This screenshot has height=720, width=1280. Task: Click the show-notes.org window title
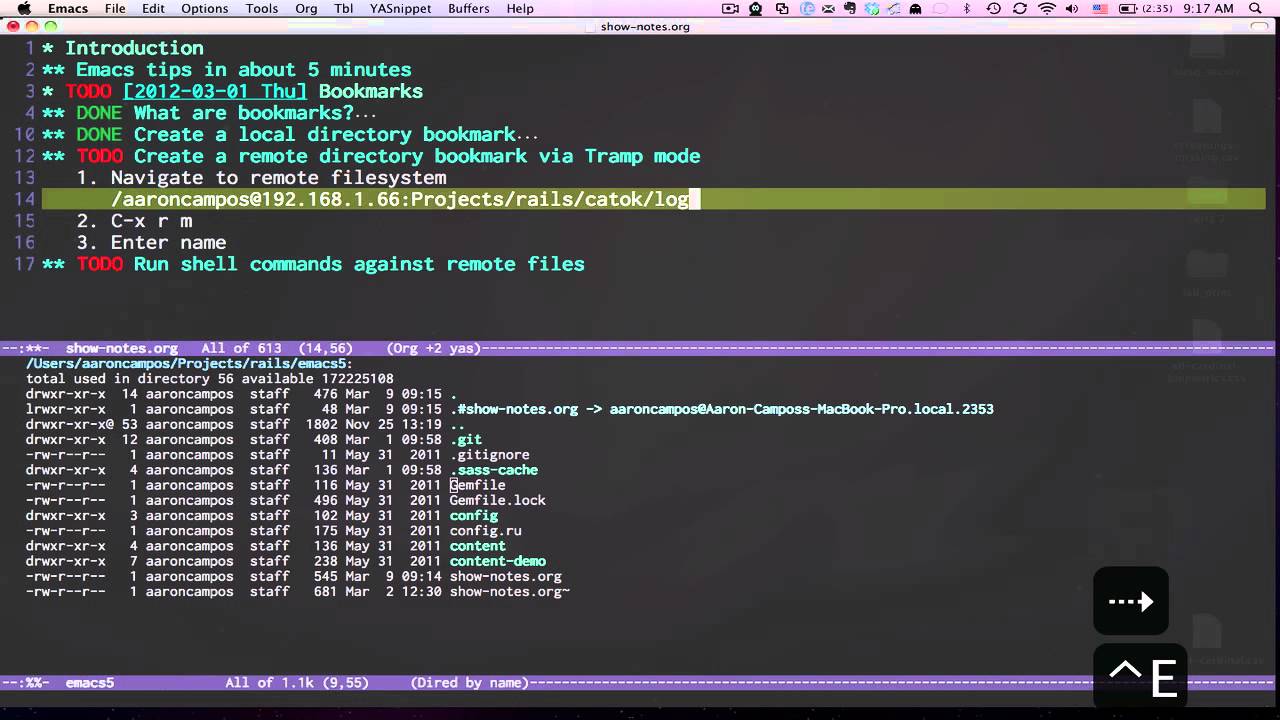(645, 26)
